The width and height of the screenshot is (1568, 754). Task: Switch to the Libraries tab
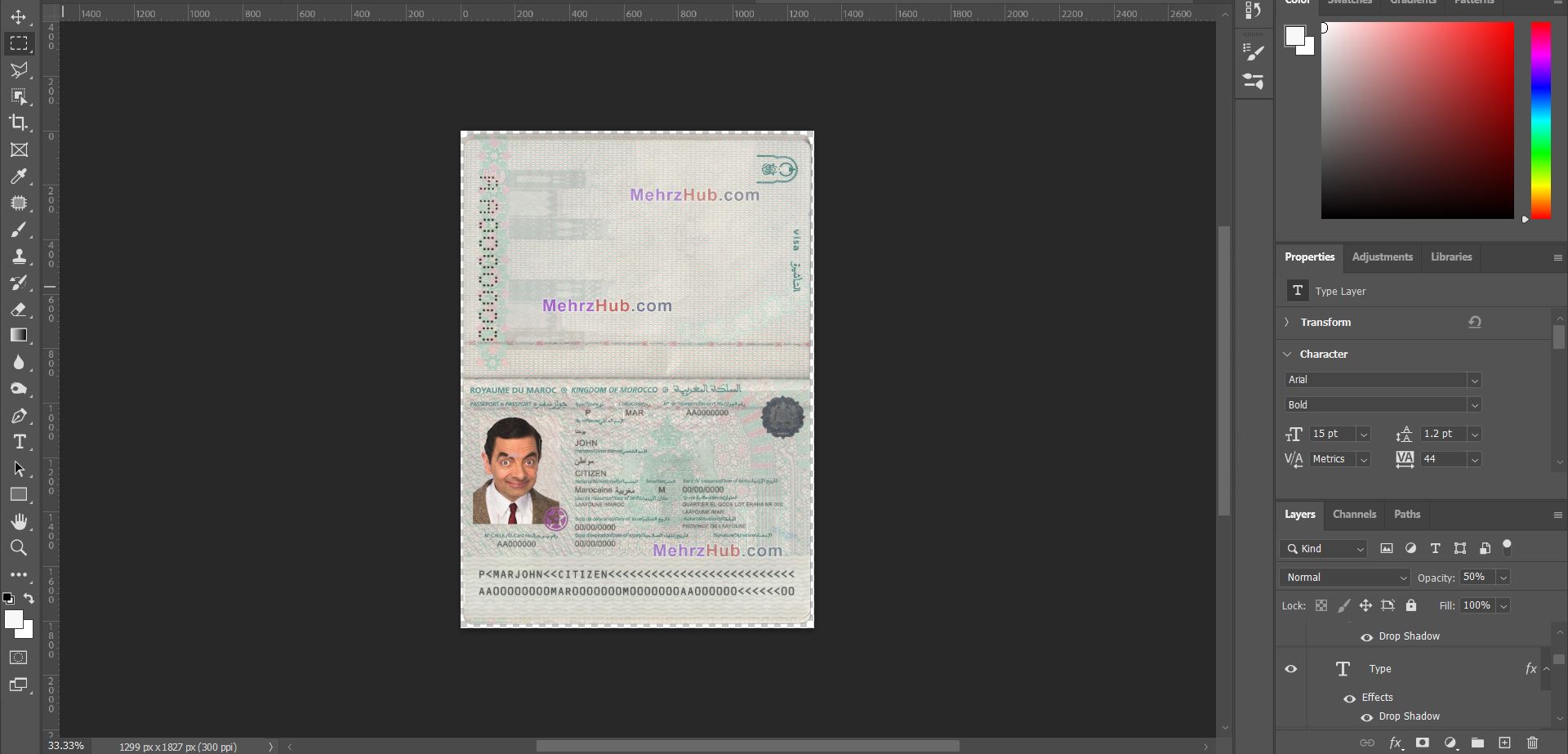tap(1451, 257)
